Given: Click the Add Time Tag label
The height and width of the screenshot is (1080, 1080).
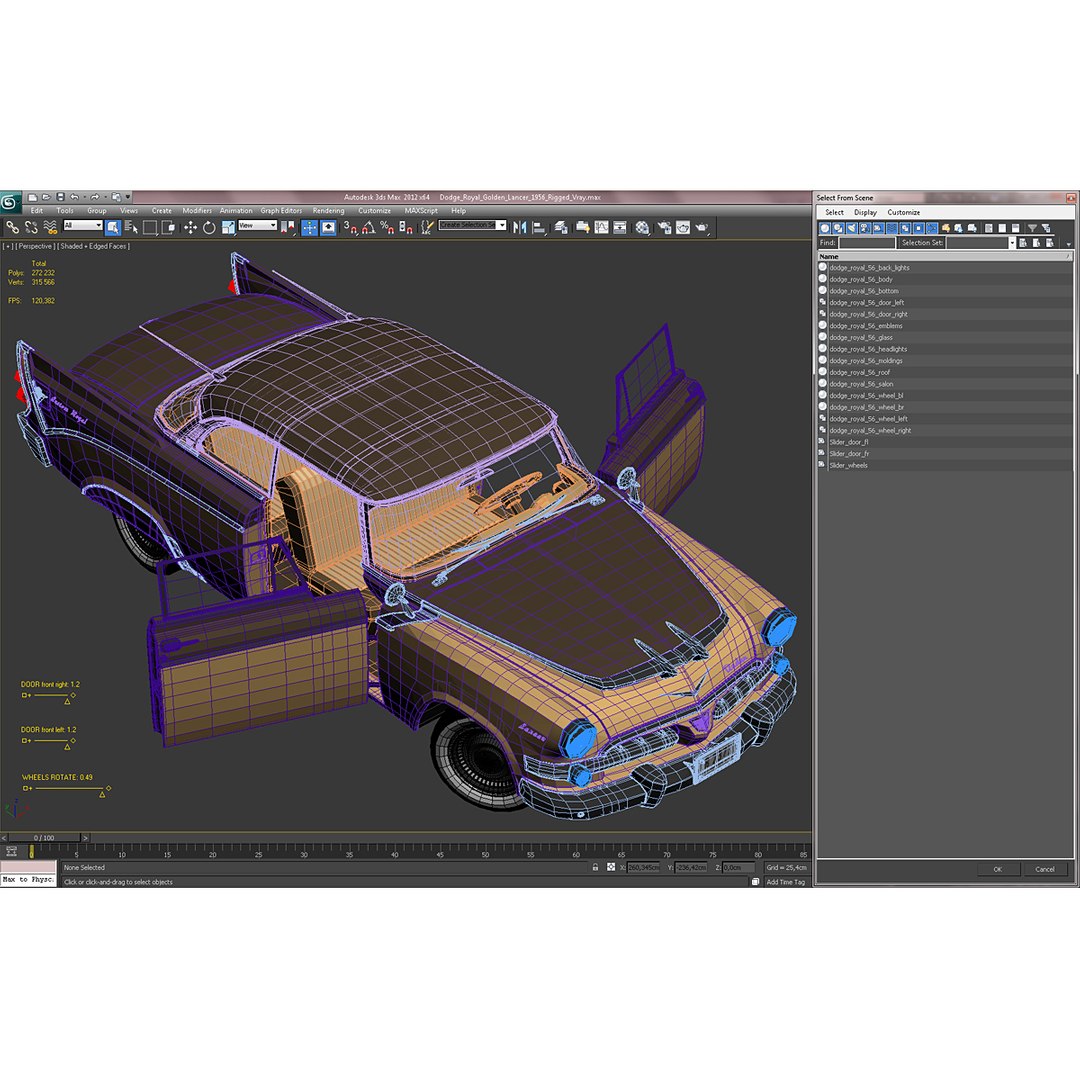Looking at the screenshot, I should [785, 882].
